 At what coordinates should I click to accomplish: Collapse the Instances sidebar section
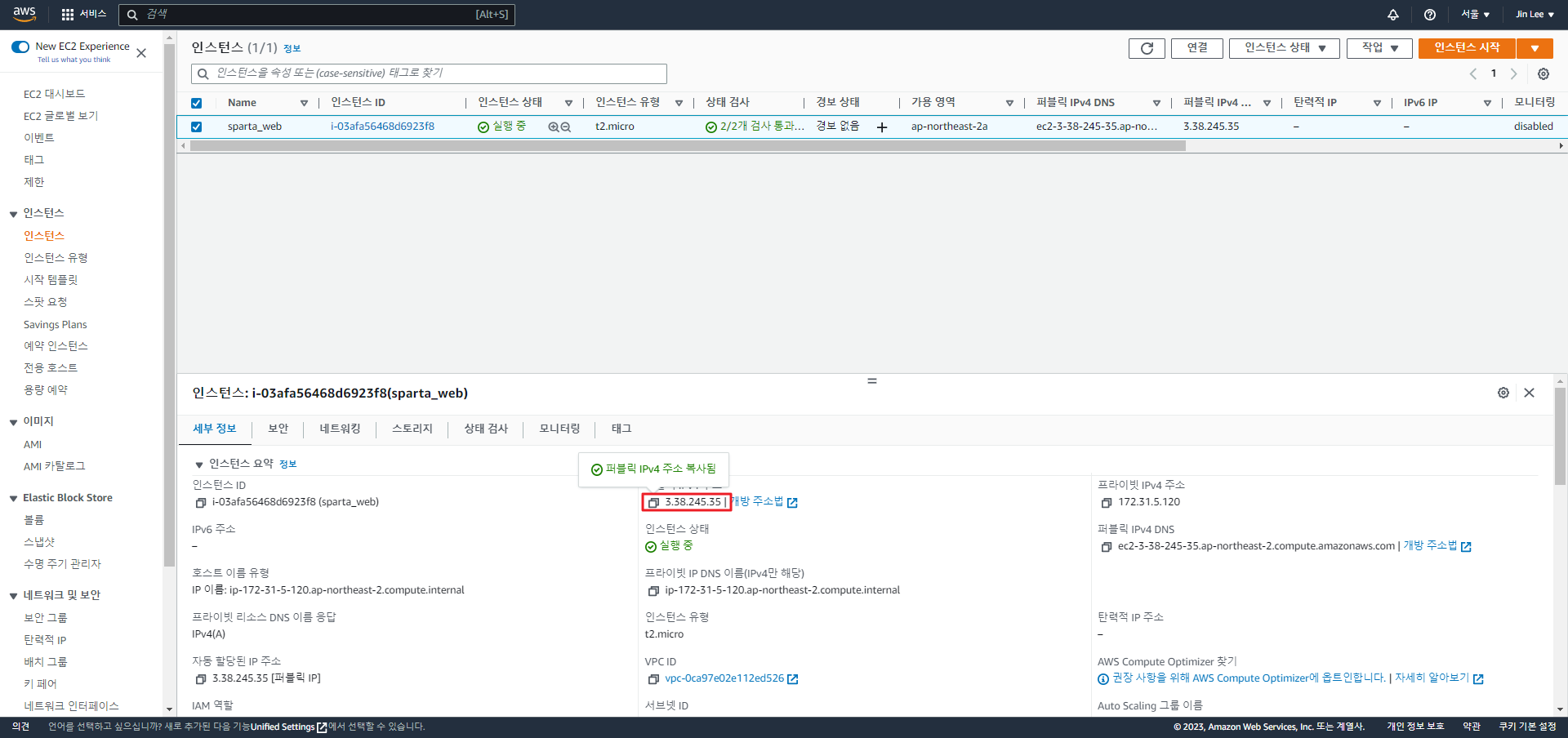tap(13, 214)
